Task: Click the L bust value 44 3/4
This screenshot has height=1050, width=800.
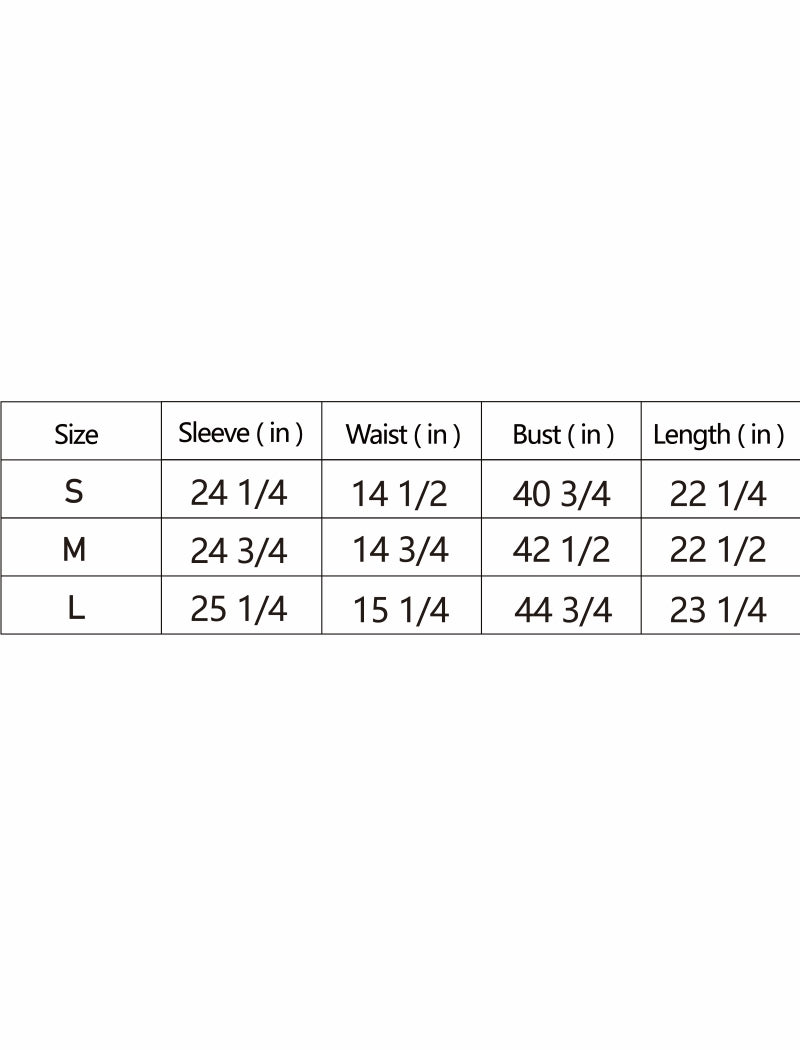Action: click(x=562, y=609)
